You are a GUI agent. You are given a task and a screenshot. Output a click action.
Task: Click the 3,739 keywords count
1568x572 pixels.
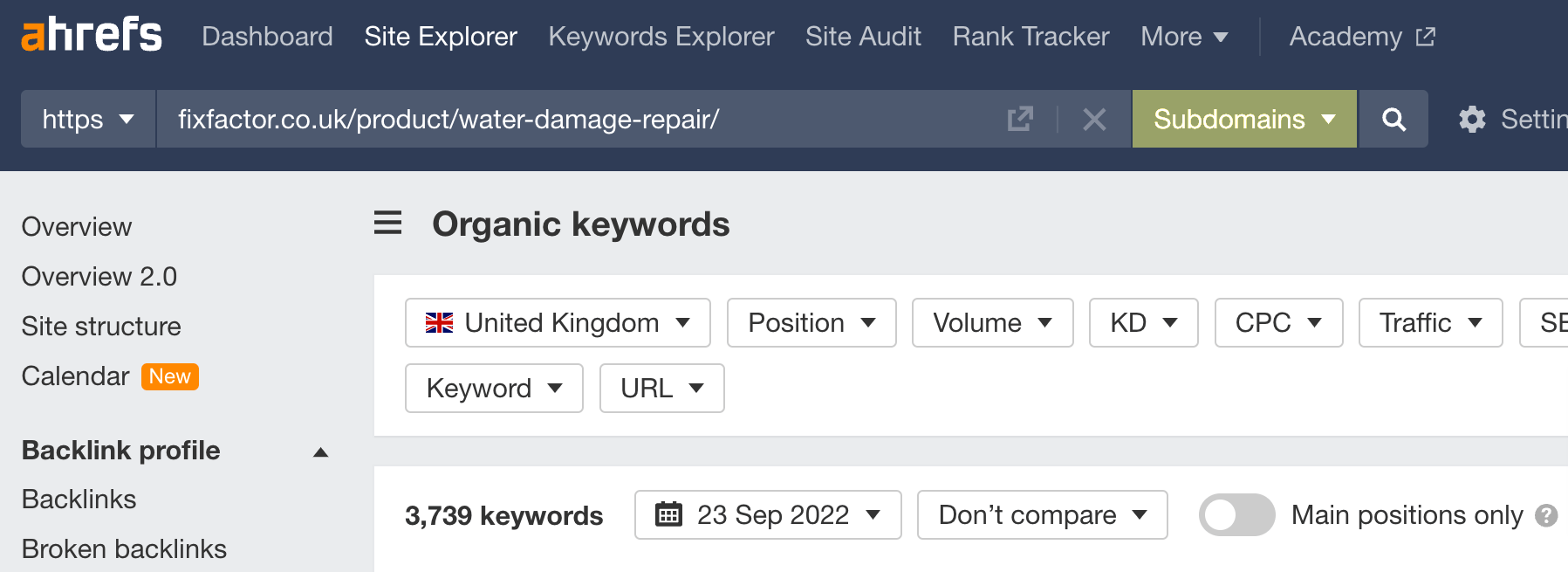pos(503,515)
